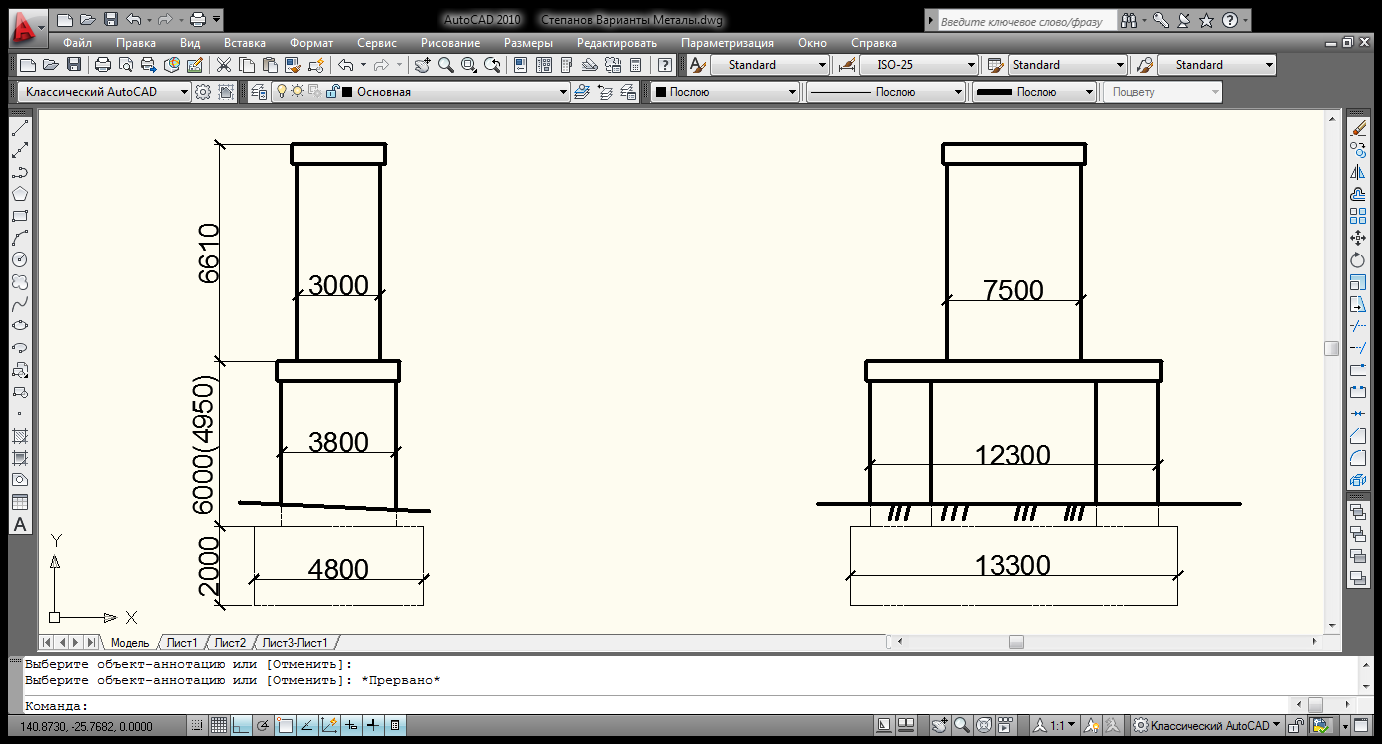Toggle Lineweight display in status bar
This screenshot has height=744, width=1382.
373,725
